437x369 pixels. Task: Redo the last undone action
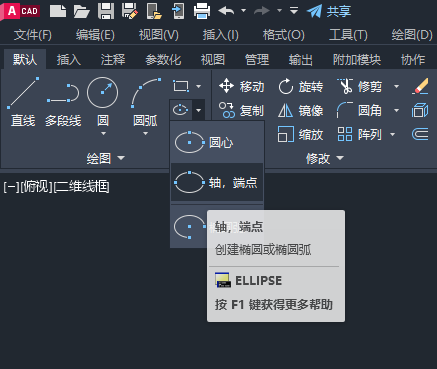tap(262, 11)
